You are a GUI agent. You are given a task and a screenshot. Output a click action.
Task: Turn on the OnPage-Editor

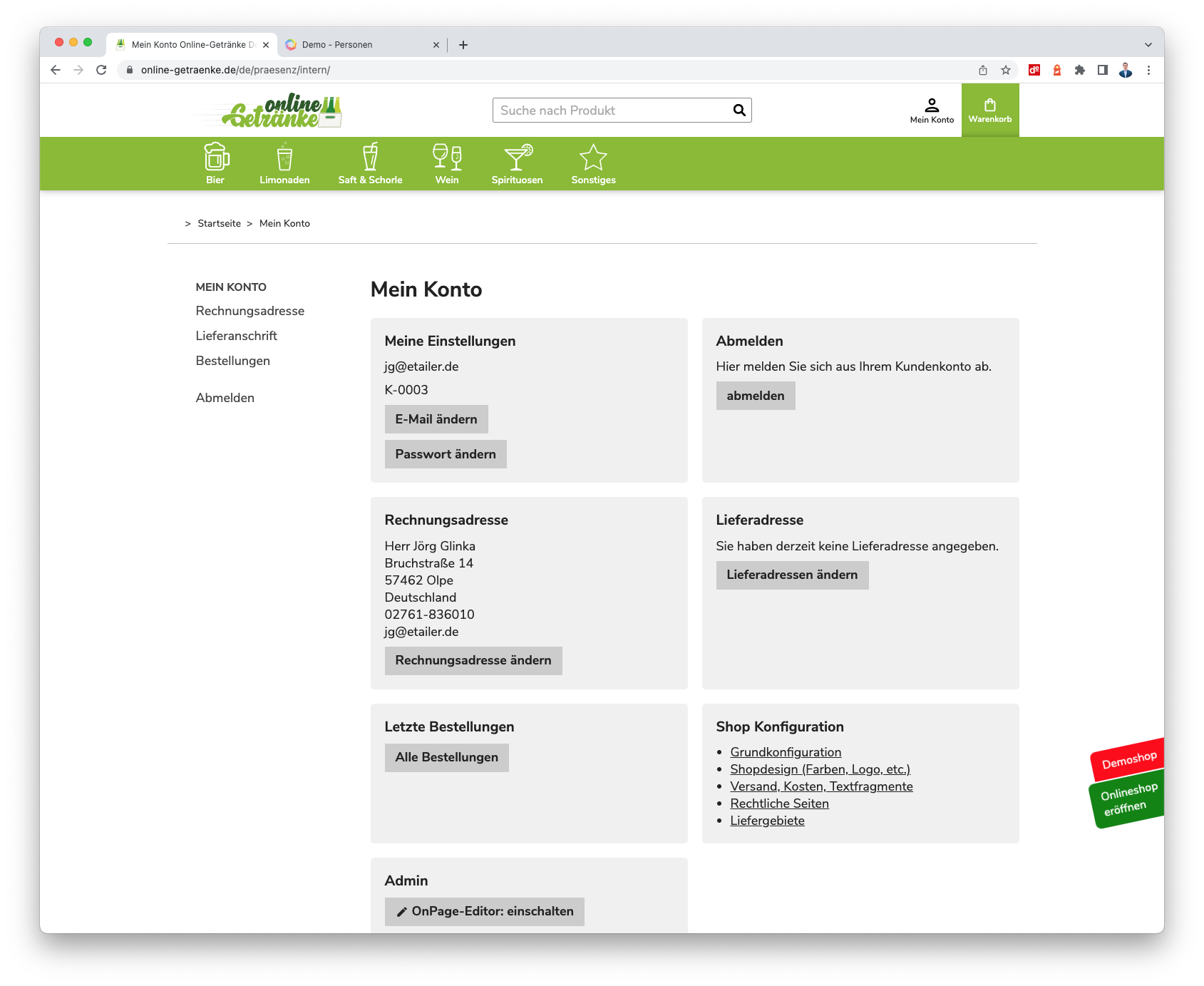coord(485,911)
